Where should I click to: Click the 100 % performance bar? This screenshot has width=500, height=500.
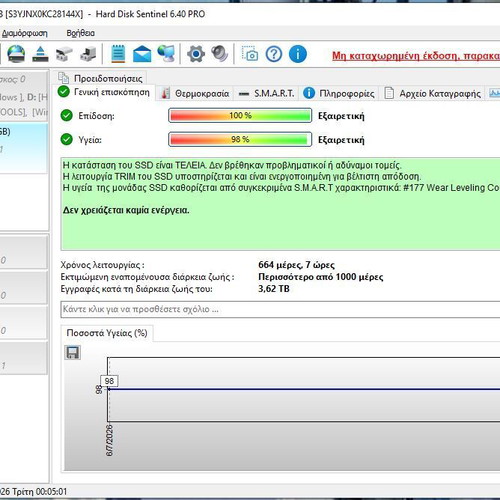click(240, 115)
